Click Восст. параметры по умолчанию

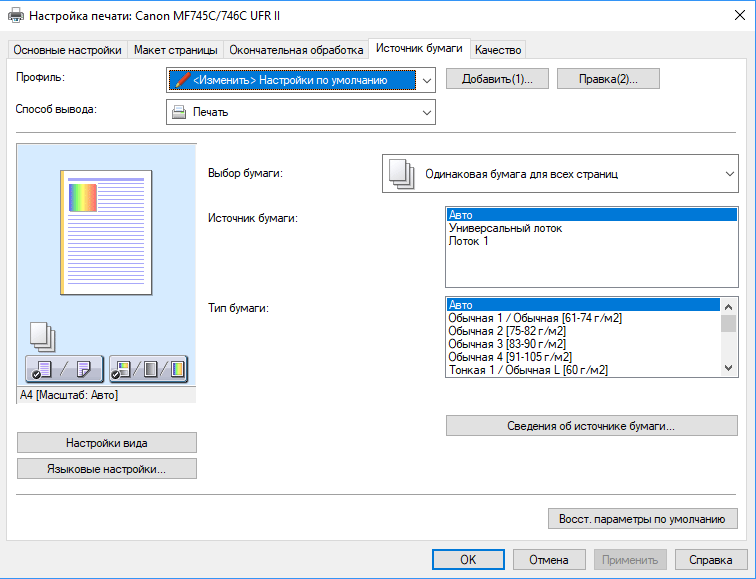(x=643, y=519)
